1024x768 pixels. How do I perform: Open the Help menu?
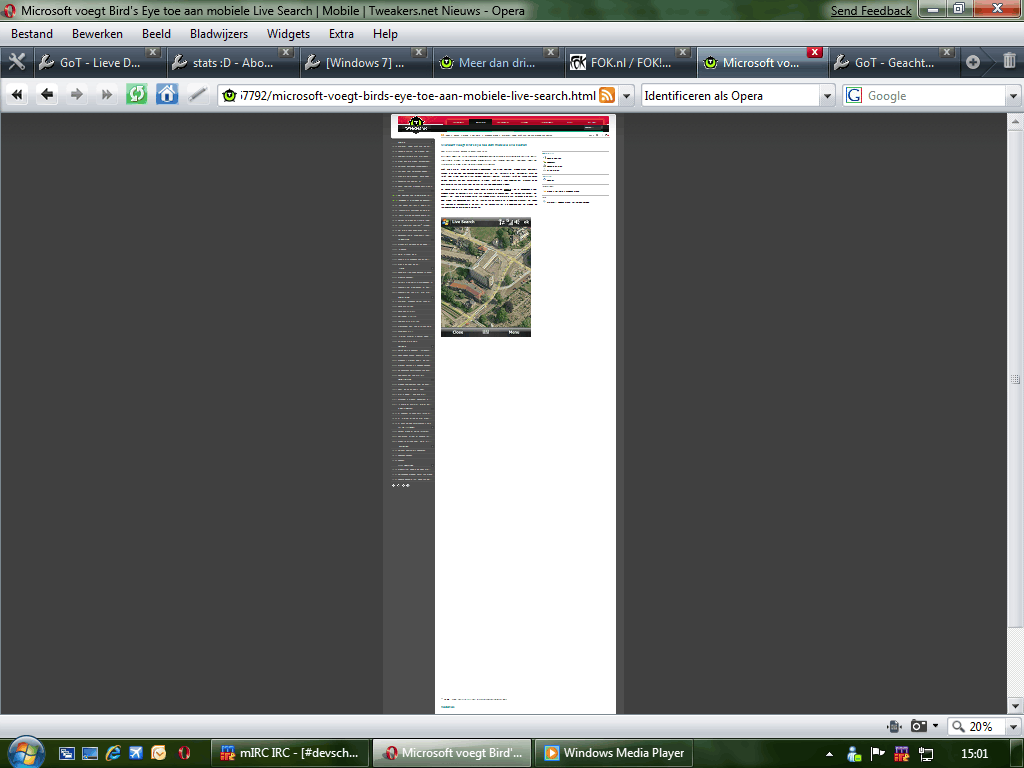coord(385,34)
